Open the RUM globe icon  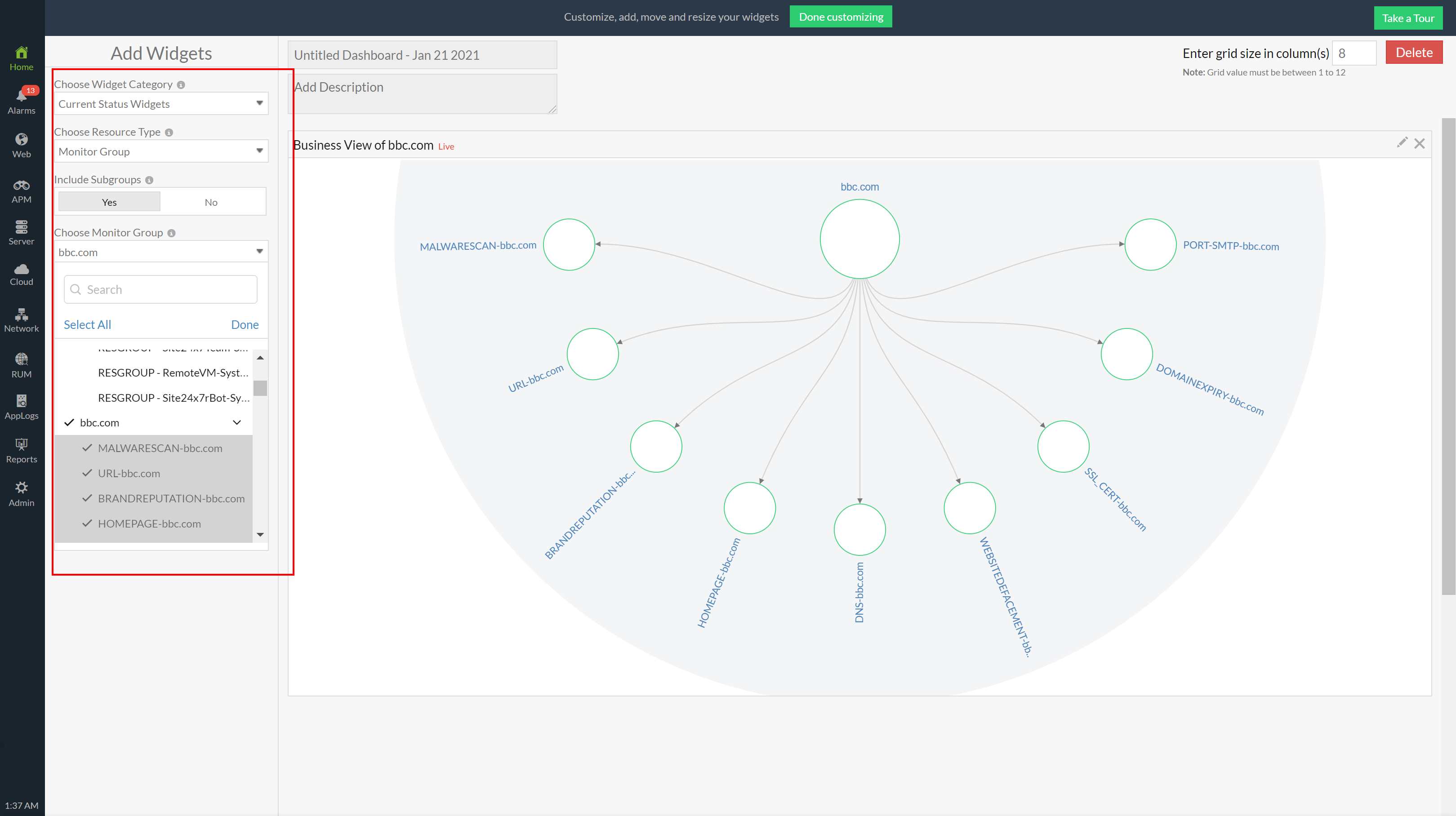(22, 359)
